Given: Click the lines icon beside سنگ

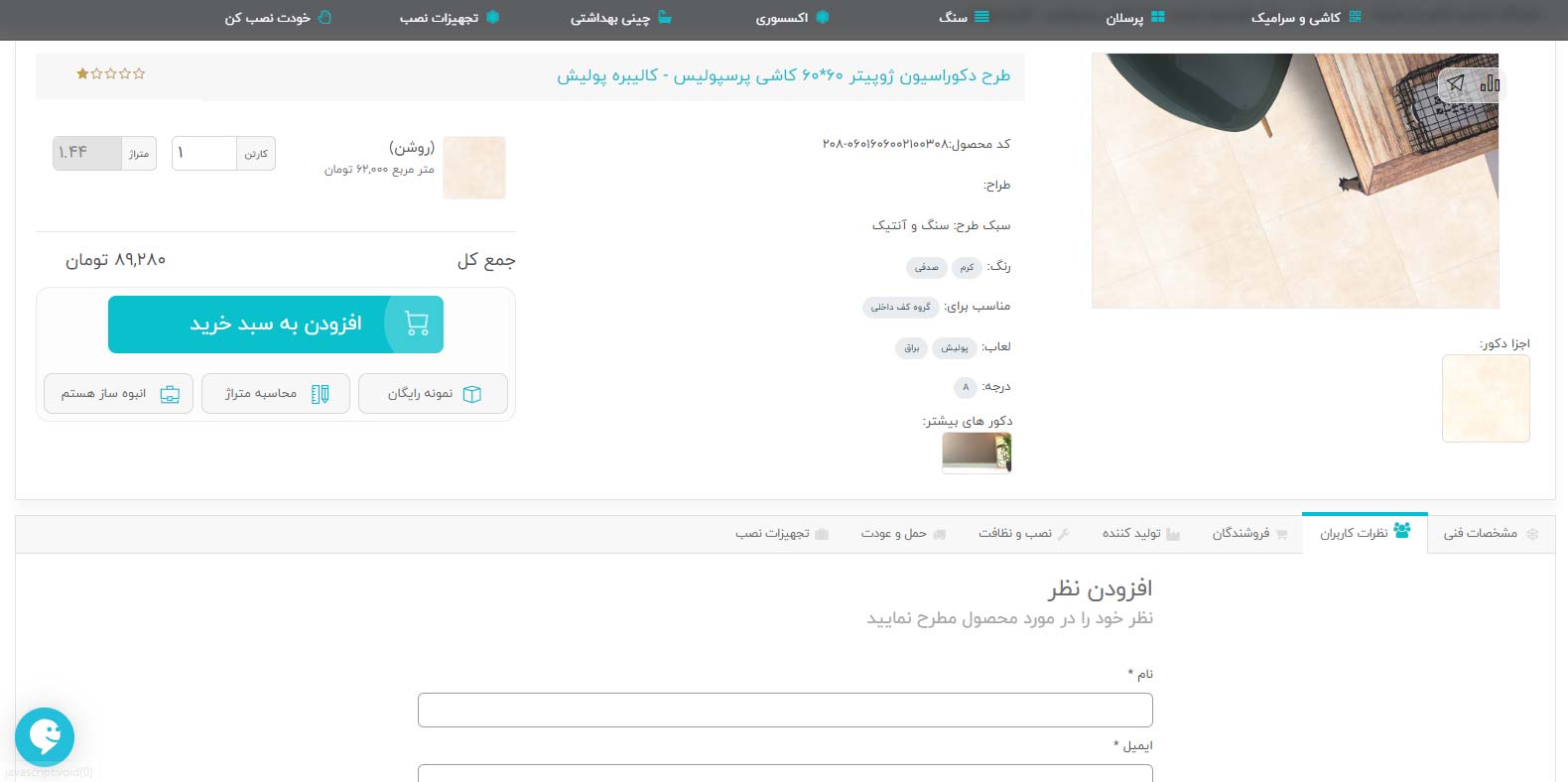Looking at the screenshot, I should [x=981, y=17].
